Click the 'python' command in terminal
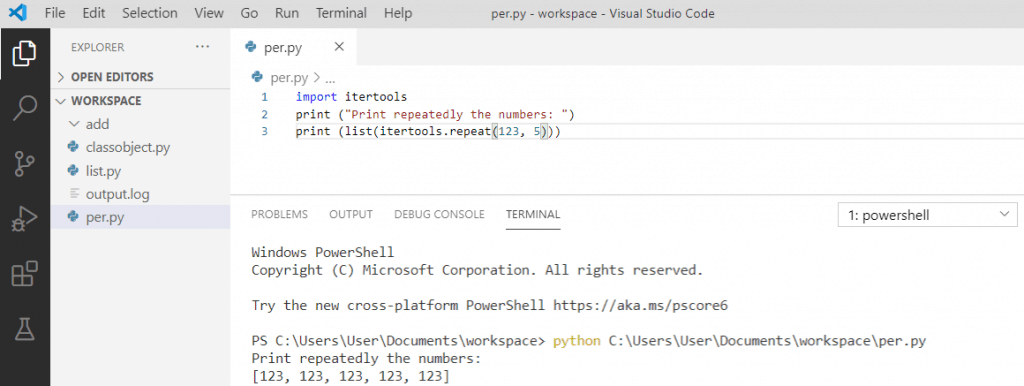 577,341
